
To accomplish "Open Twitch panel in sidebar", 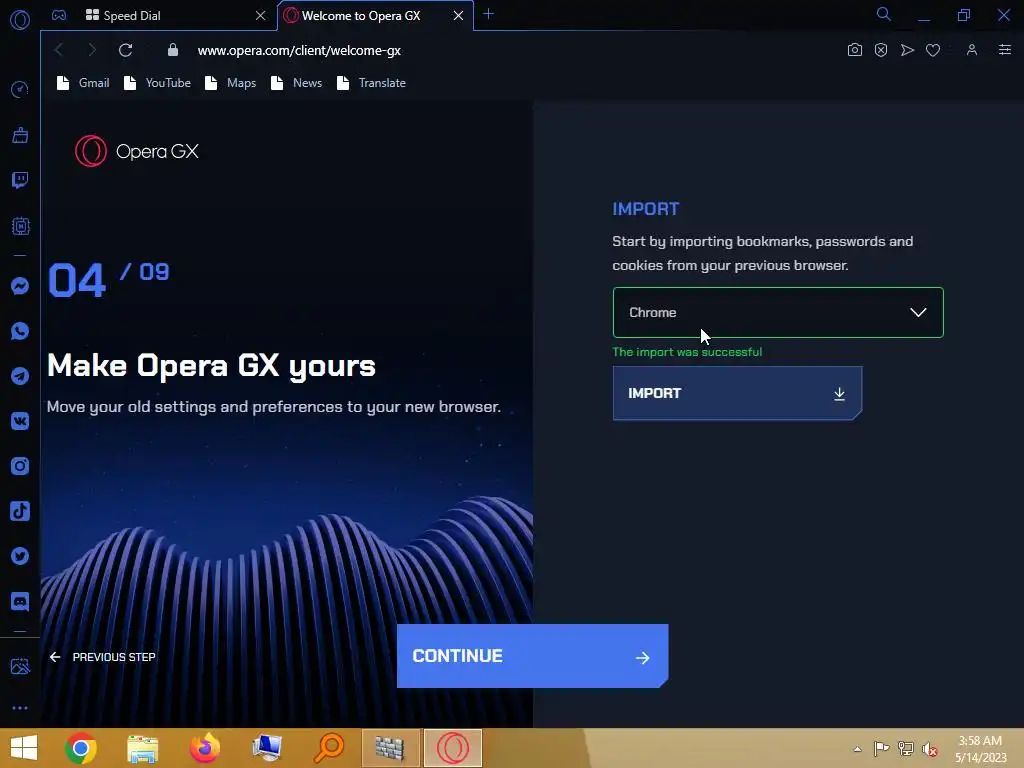I will [x=20, y=180].
